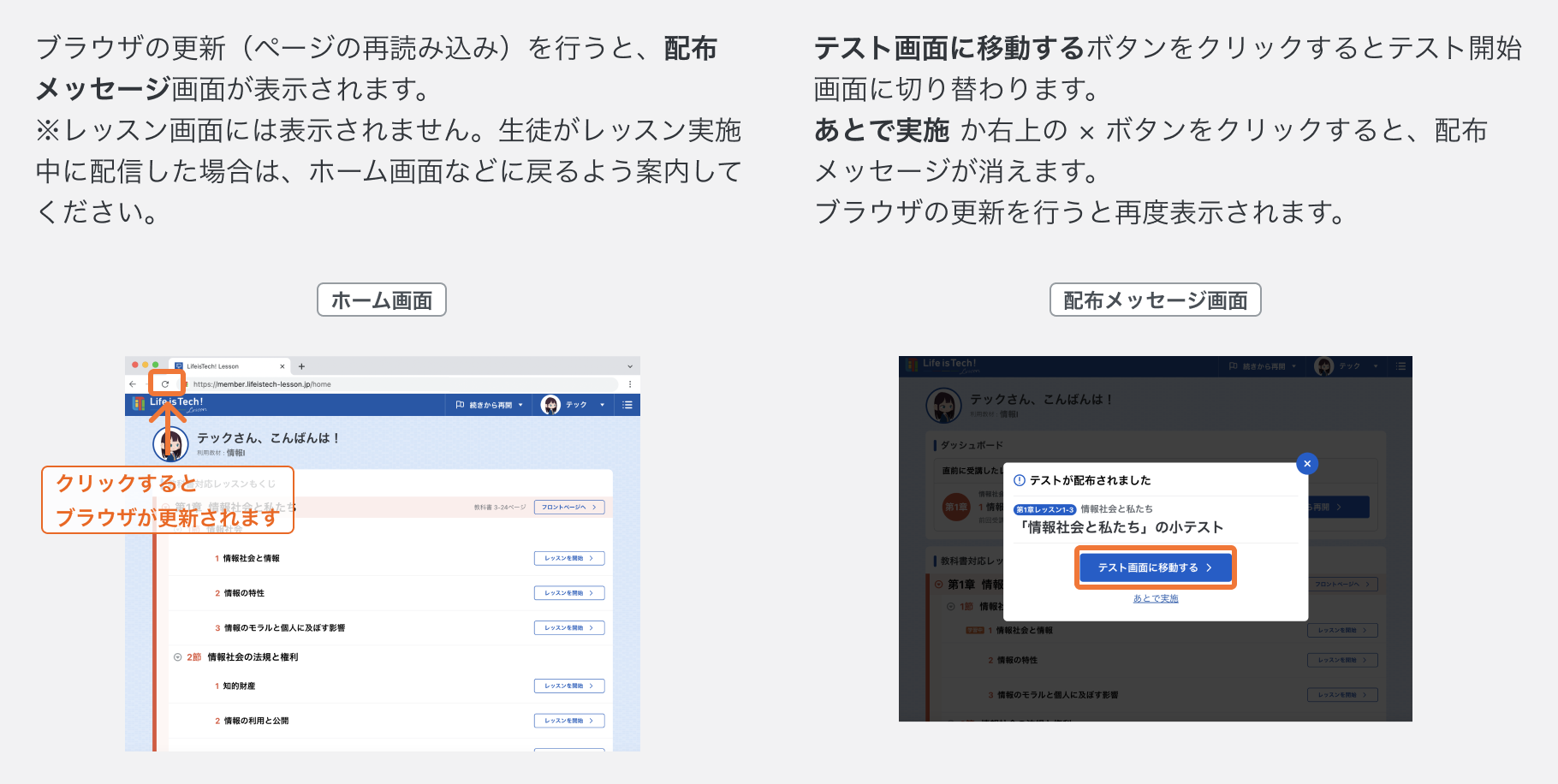The image size is (1558, 784).
Task: Click the ホーム画面 label box
Action: [382, 300]
